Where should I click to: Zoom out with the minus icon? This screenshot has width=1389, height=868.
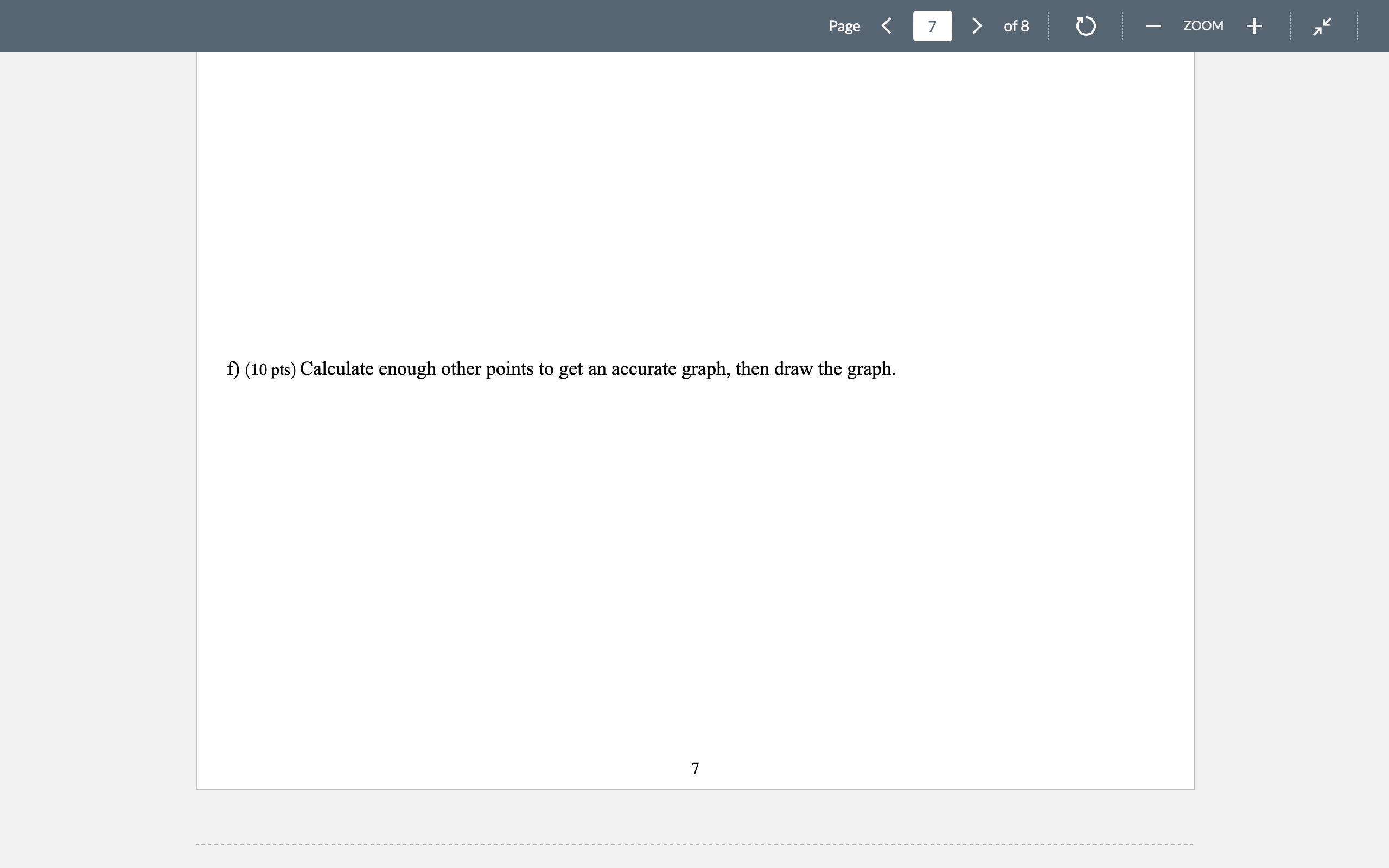click(x=1153, y=26)
